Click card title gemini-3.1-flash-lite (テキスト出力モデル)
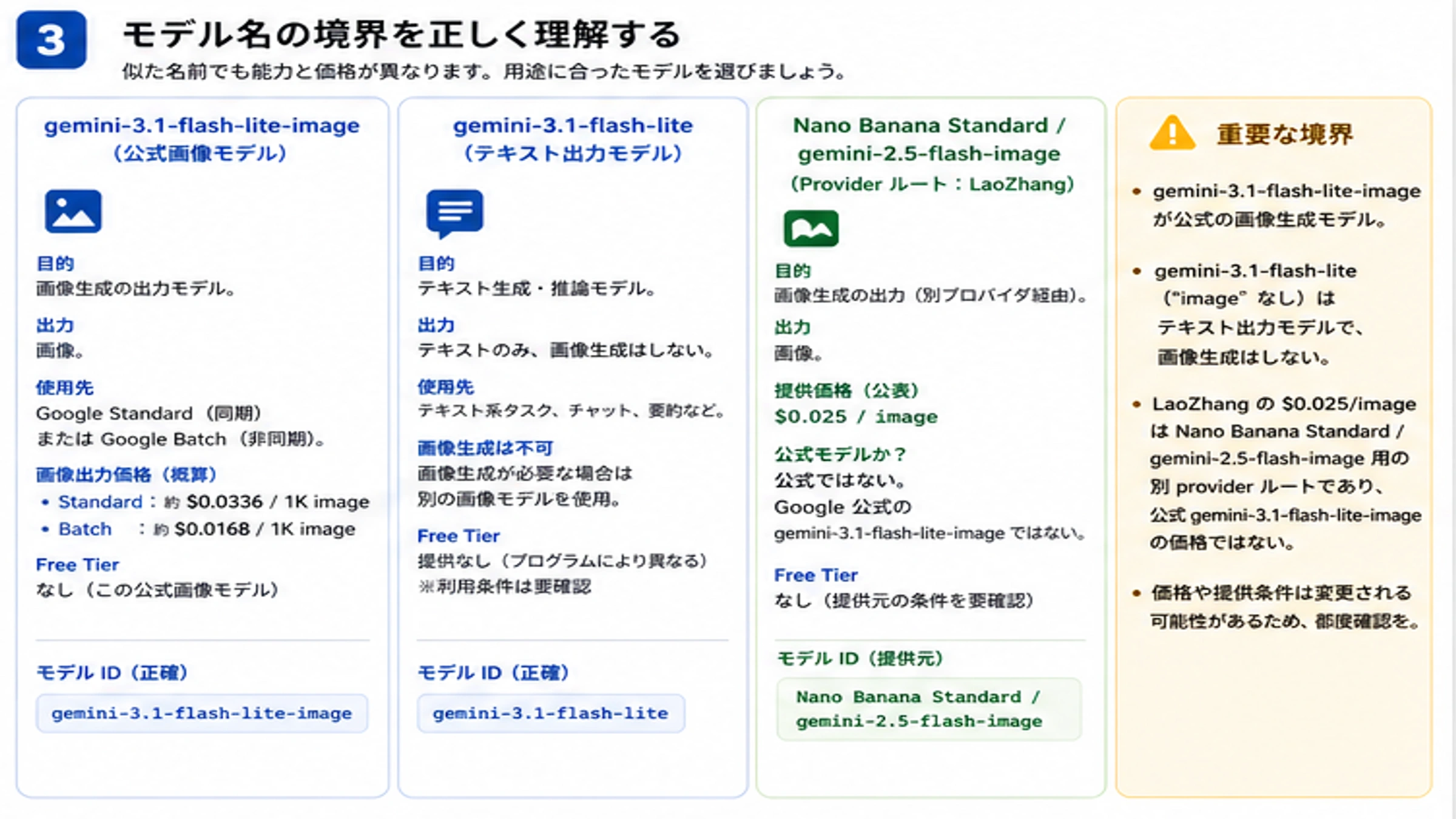 (573, 139)
